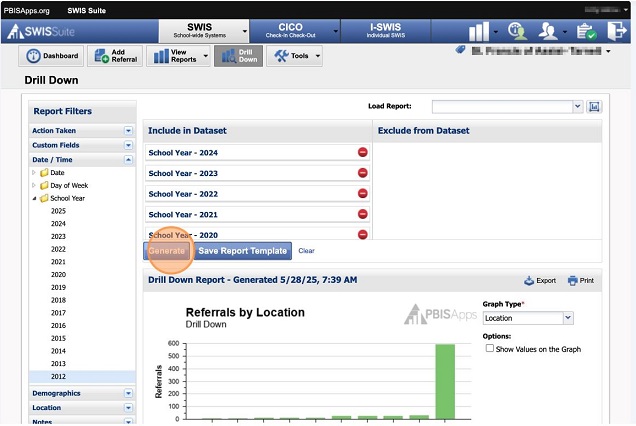
Task: Click the Add Referral button
Action: (x=115, y=56)
